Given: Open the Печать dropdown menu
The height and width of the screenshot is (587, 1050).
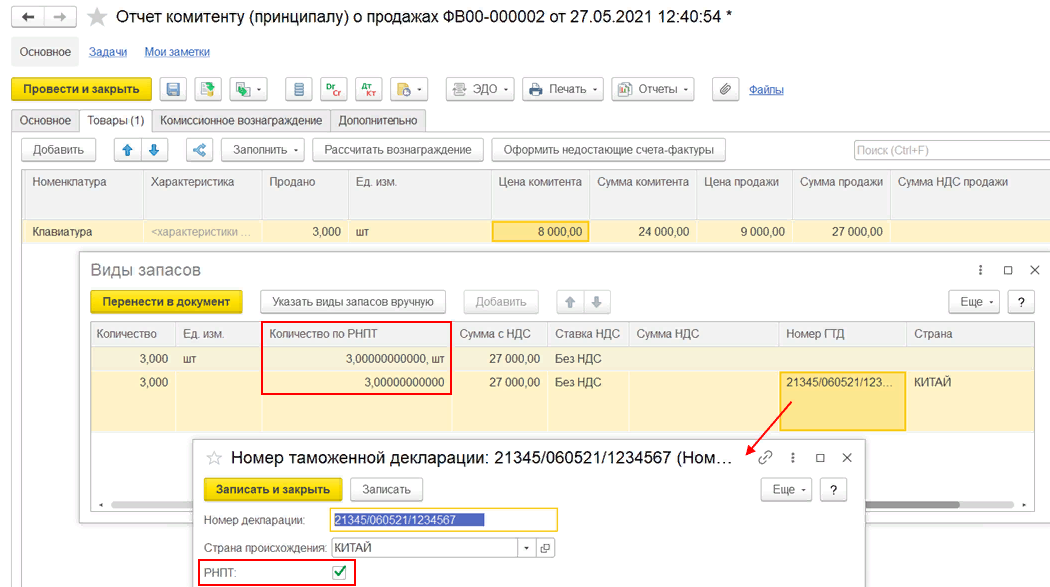Looking at the screenshot, I should pyautogui.click(x=563, y=89).
